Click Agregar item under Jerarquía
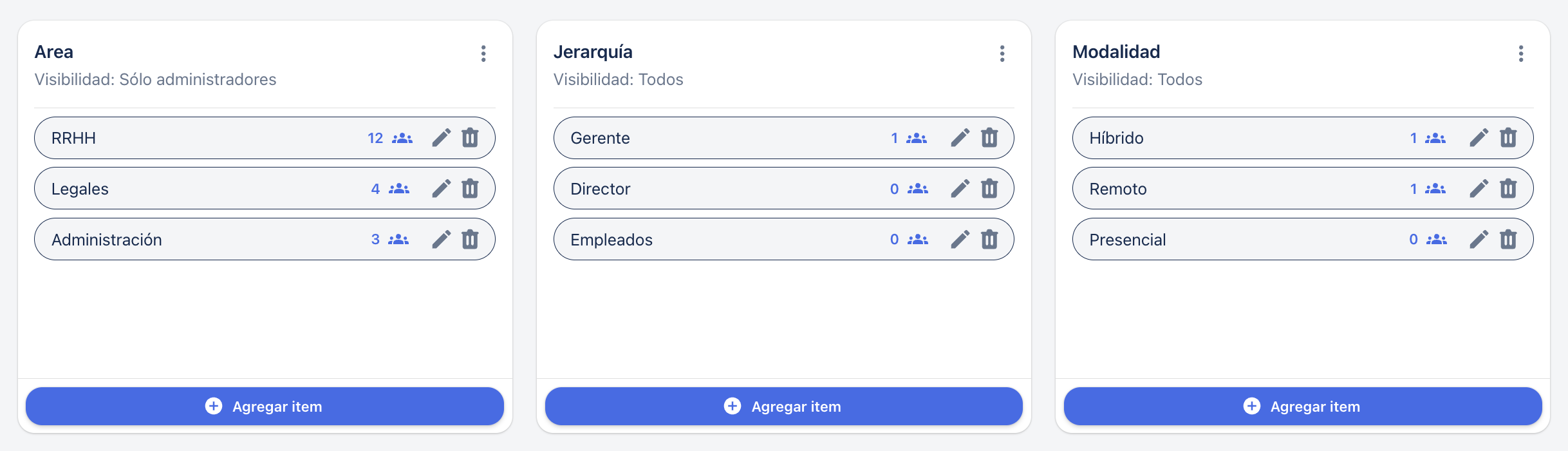Image resolution: width=1568 pixels, height=451 pixels. tap(783, 407)
